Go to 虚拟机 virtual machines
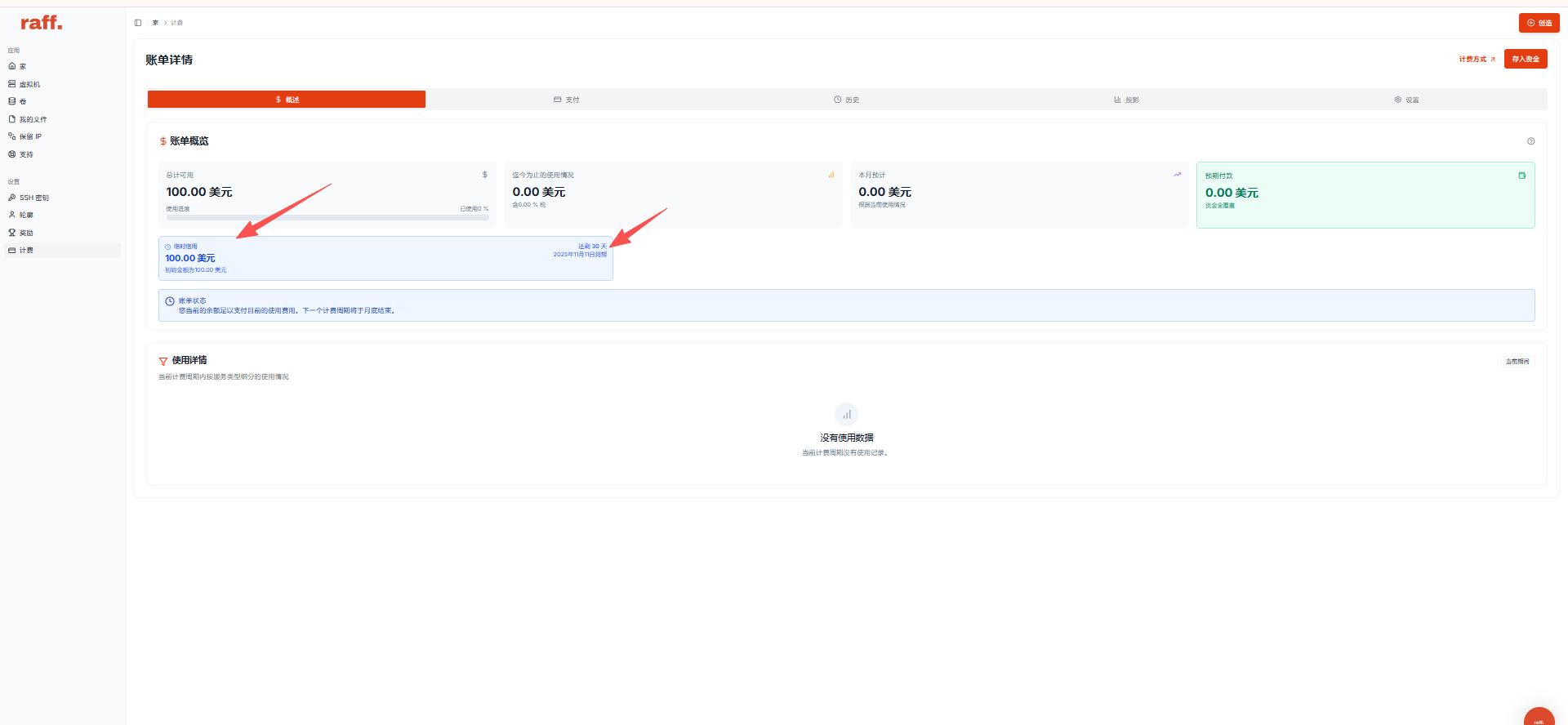The height and width of the screenshot is (725, 1568). pyautogui.click(x=29, y=84)
